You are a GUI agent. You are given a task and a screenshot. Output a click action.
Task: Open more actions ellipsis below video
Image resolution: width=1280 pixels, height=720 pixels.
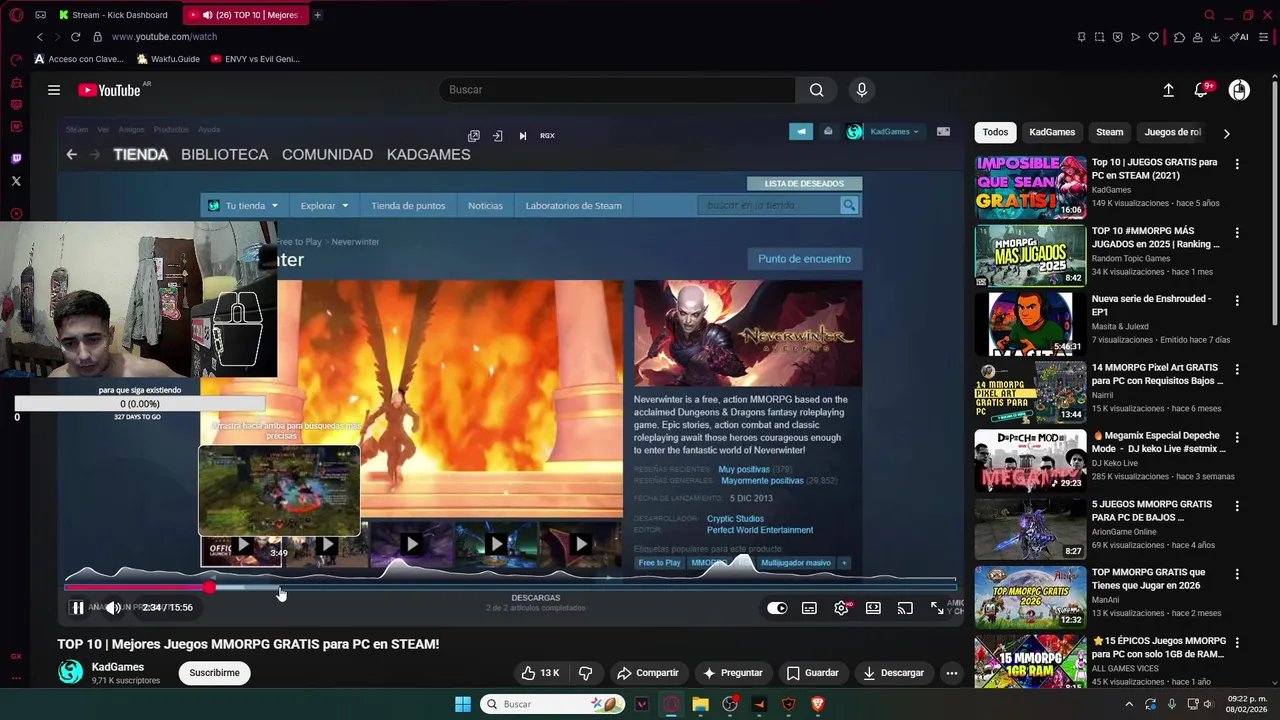tap(952, 673)
